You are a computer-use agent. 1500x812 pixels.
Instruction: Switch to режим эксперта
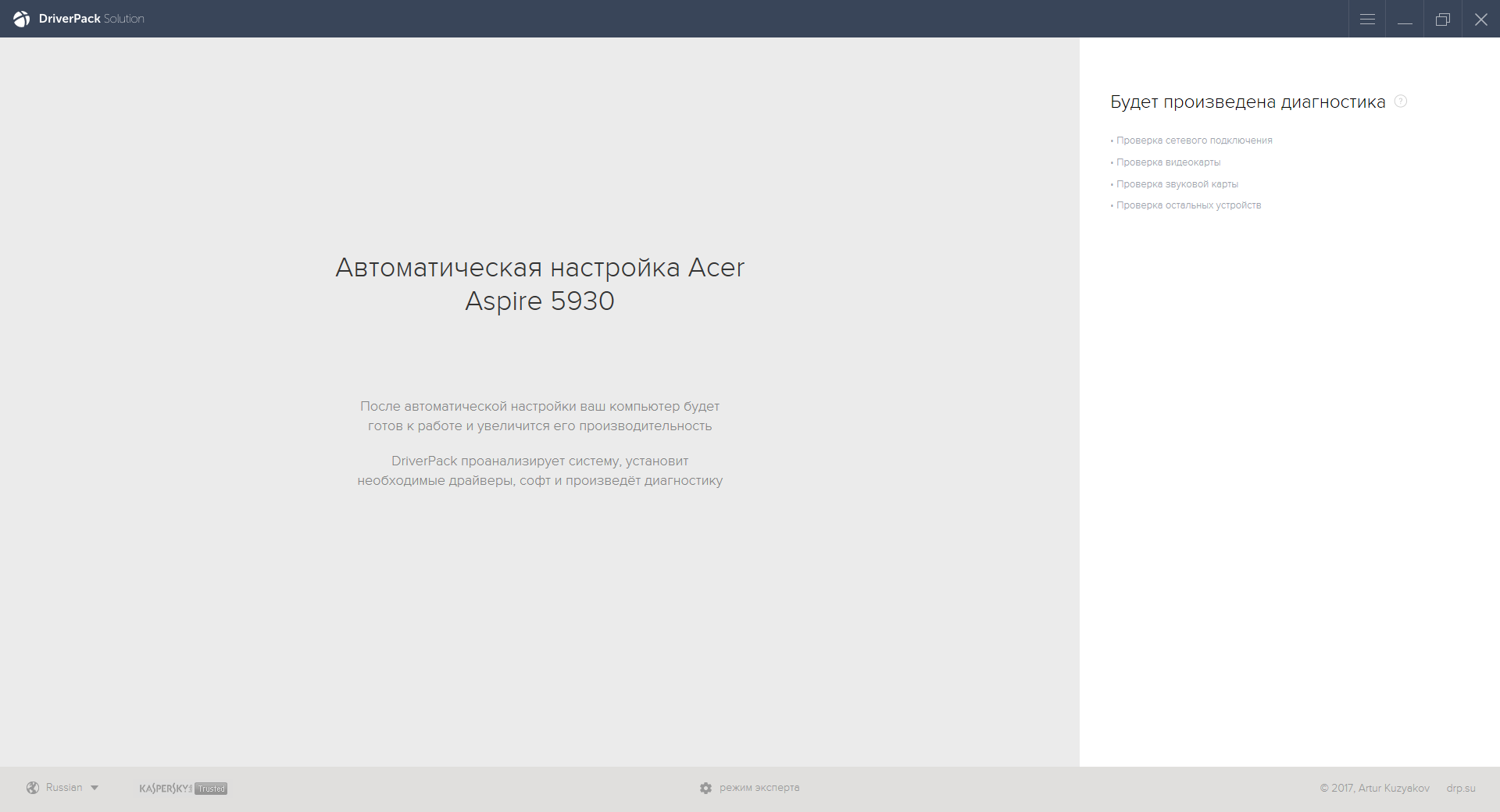point(759,788)
